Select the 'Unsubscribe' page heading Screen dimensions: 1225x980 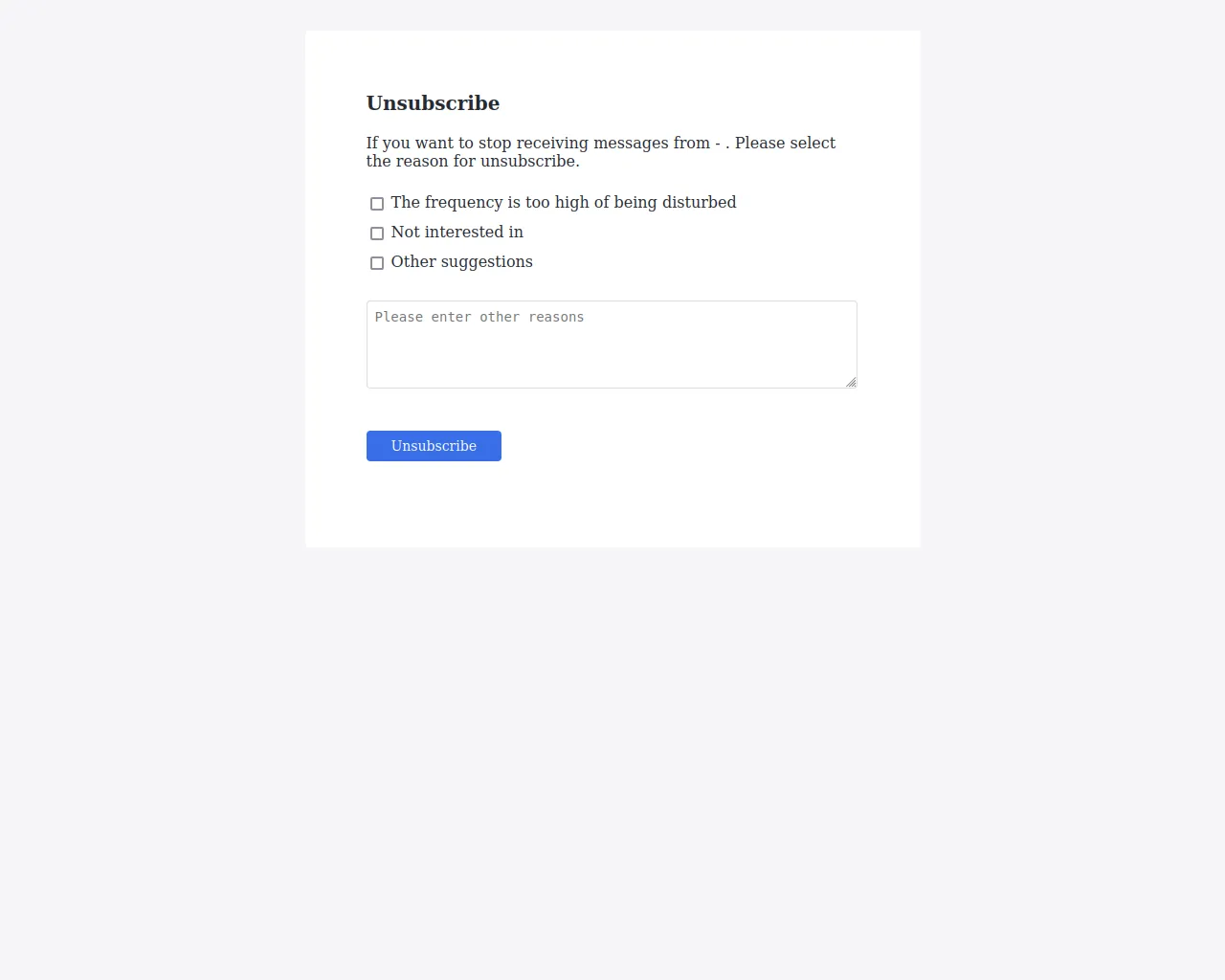pyautogui.click(x=433, y=103)
